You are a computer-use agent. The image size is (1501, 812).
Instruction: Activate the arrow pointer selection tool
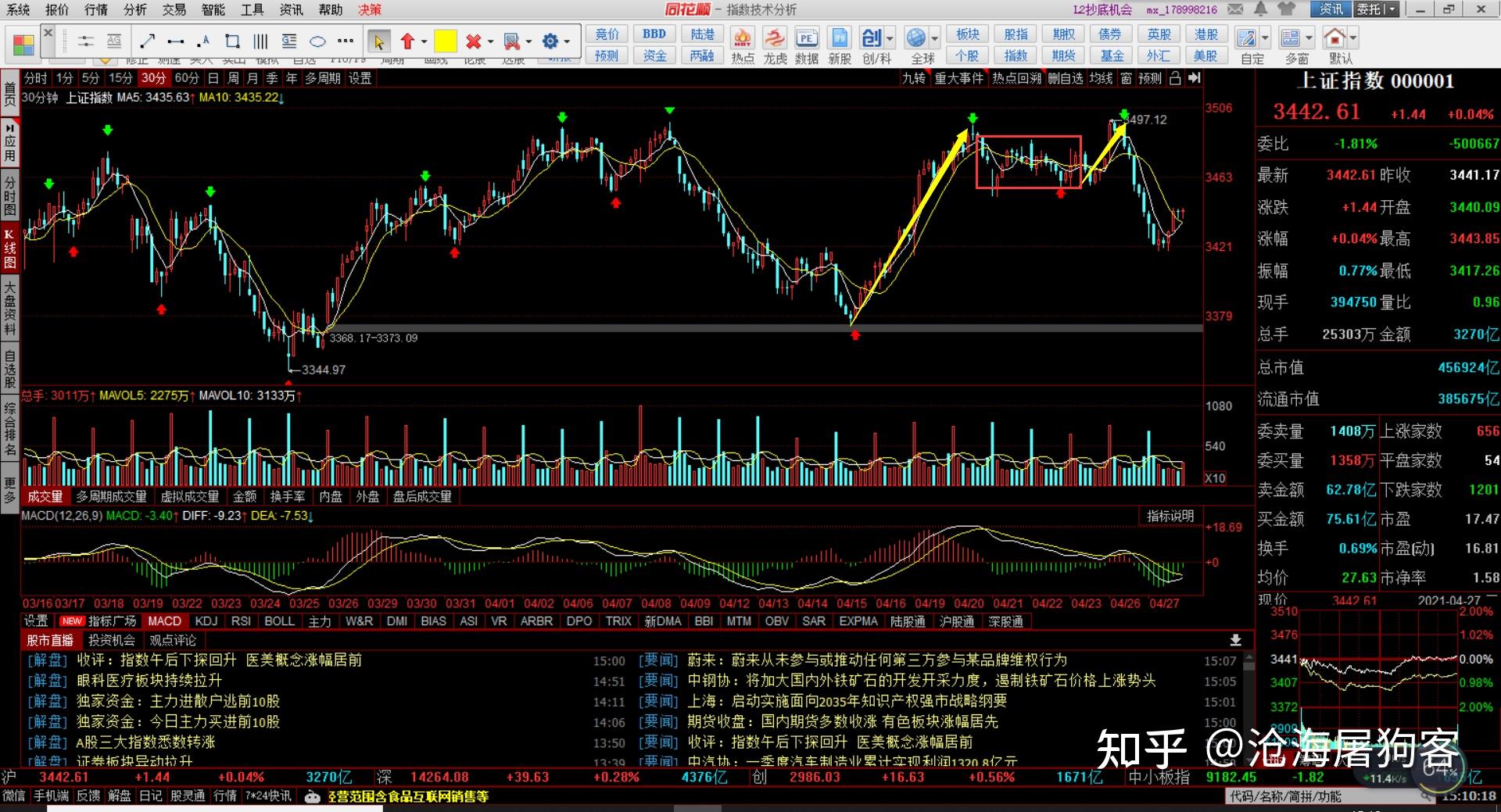(x=379, y=41)
